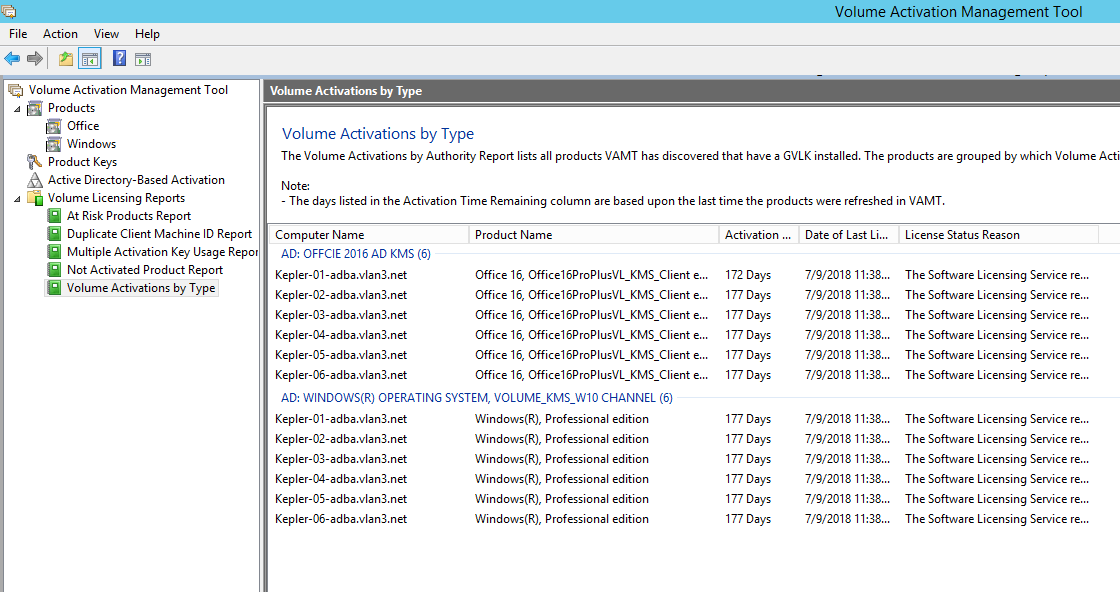Click the forward navigation arrow
Image resolution: width=1120 pixels, height=592 pixels.
[35, 58]
